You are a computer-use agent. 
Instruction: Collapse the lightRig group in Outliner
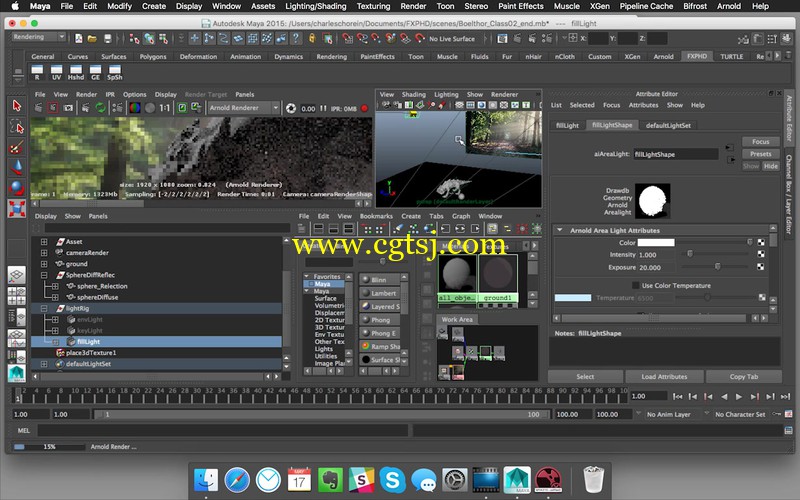44,309
